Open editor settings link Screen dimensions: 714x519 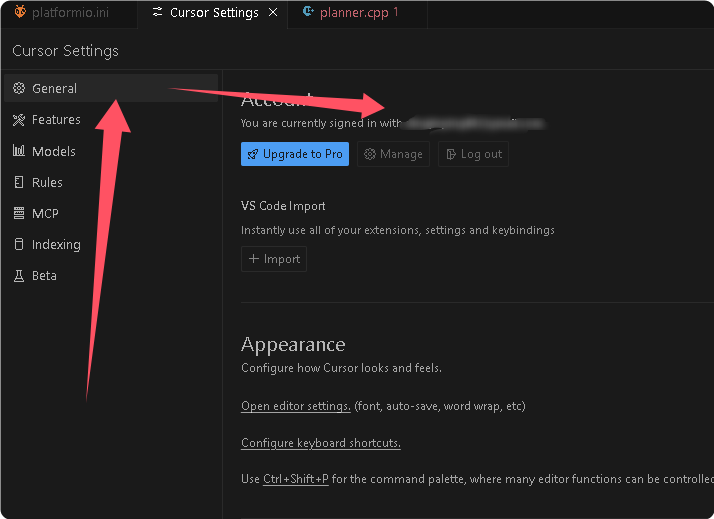tap(296, 406)
